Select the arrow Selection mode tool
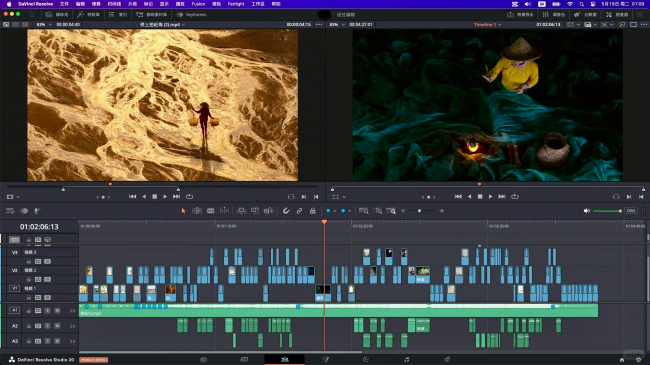 183,211
